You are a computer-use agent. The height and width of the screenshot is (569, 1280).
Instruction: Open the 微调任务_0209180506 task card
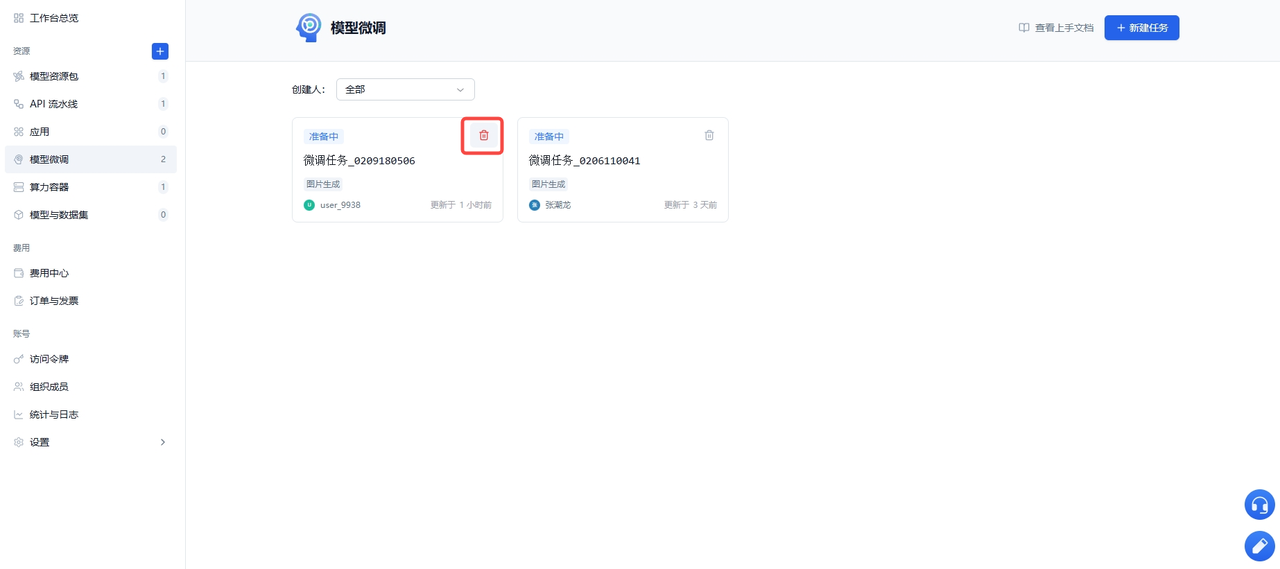click(x=397, y=170)
